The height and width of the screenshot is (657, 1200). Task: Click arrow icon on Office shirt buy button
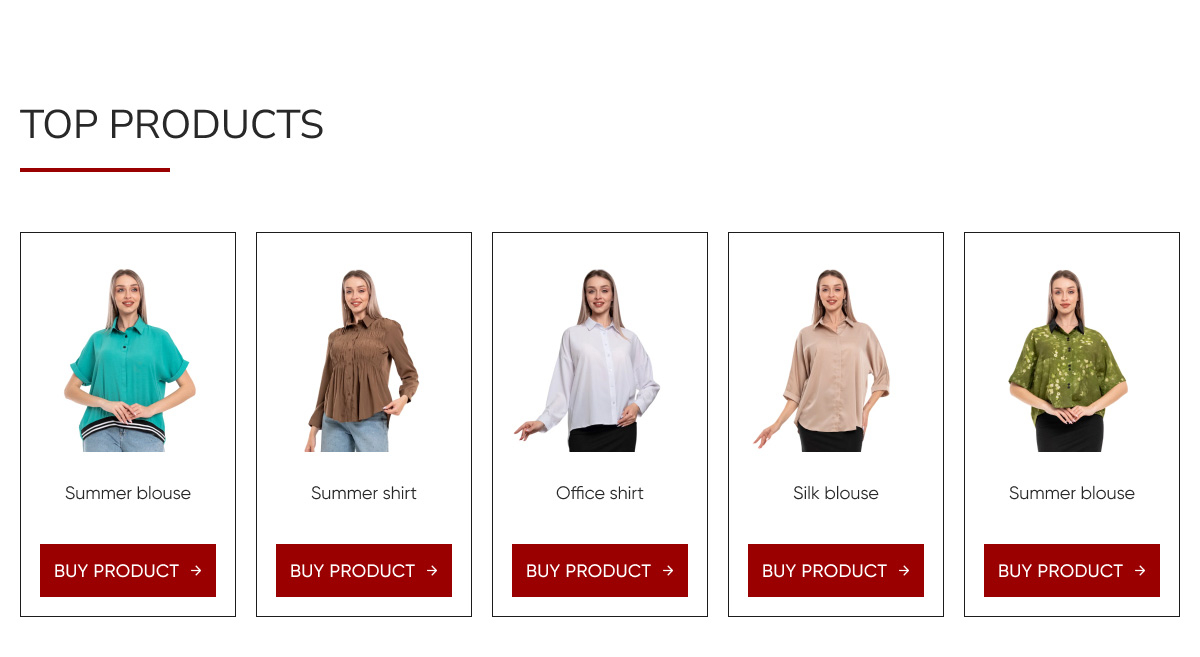coord(668,571)
